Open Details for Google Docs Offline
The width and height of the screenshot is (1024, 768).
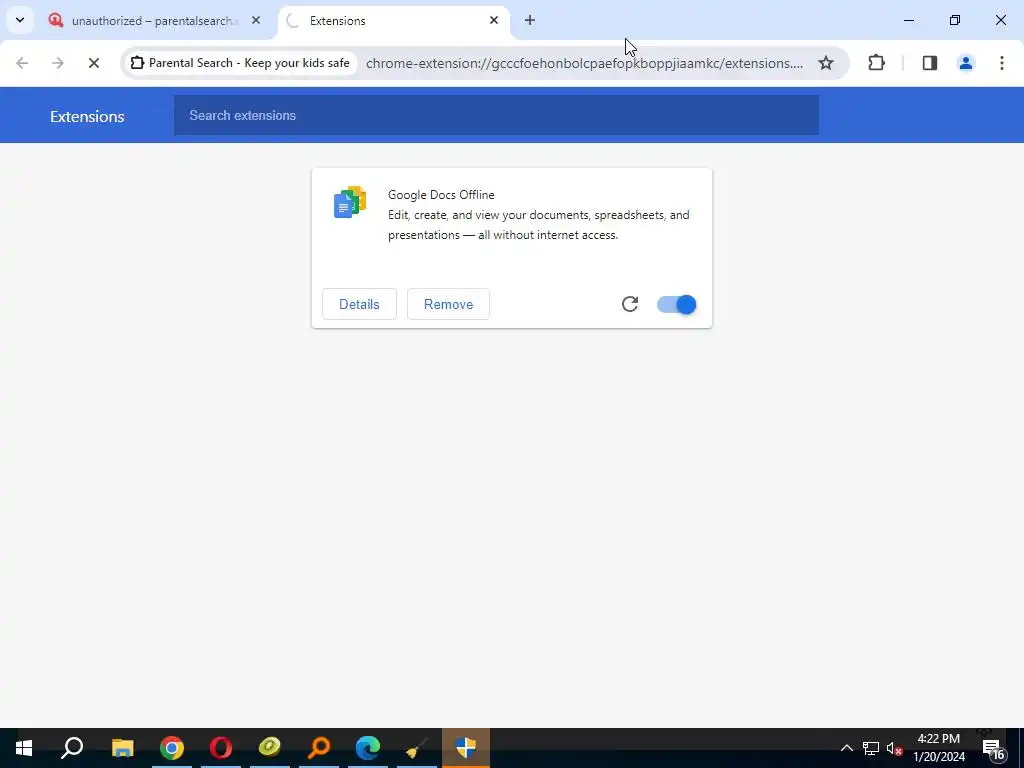coord(359,304)
